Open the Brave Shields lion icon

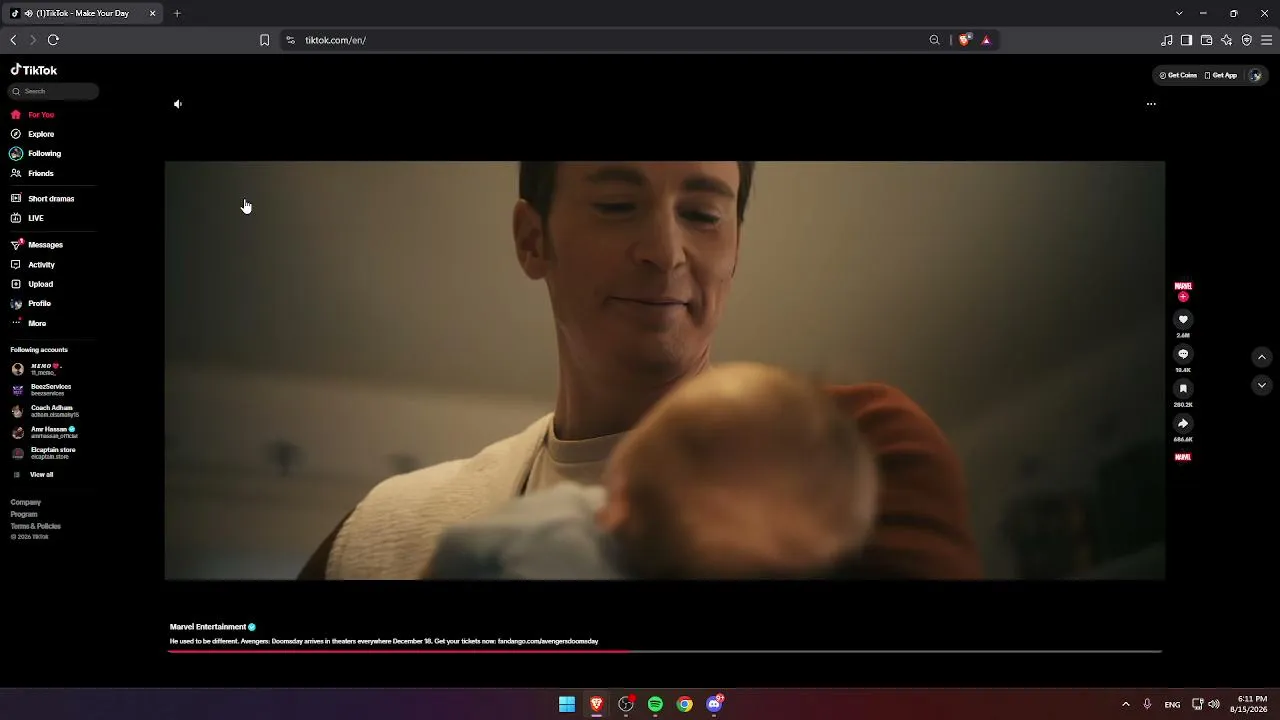pyautogui.click(x=964, y=40)
